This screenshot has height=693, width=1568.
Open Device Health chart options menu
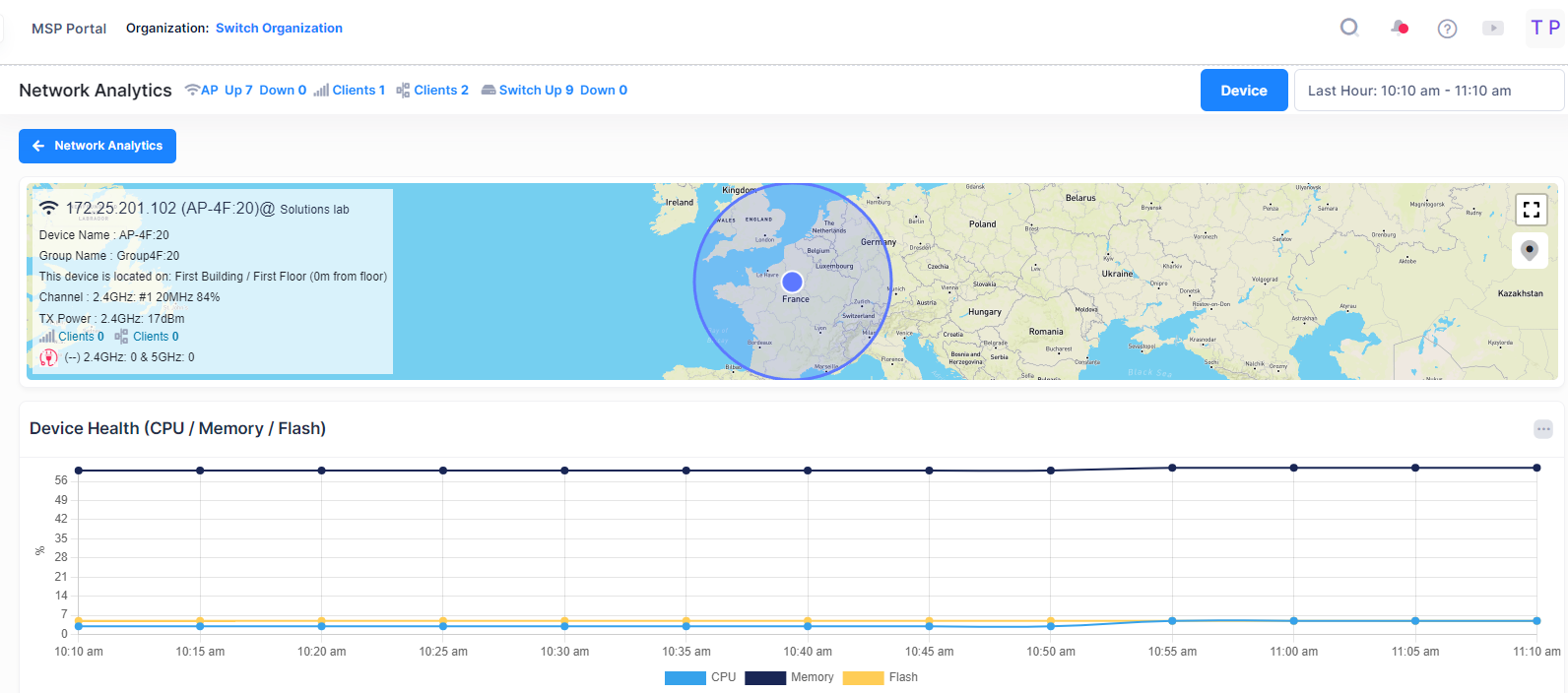1543,429
